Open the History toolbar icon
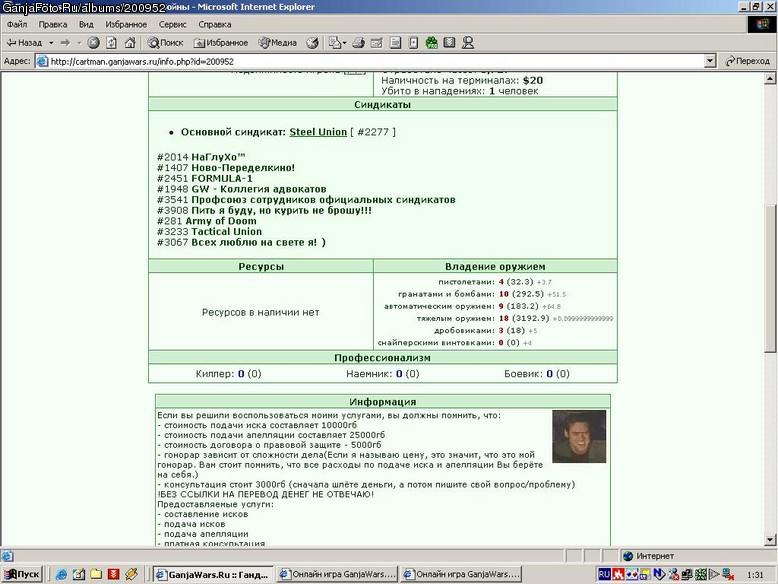778x584 pixels. pos(313,43)
